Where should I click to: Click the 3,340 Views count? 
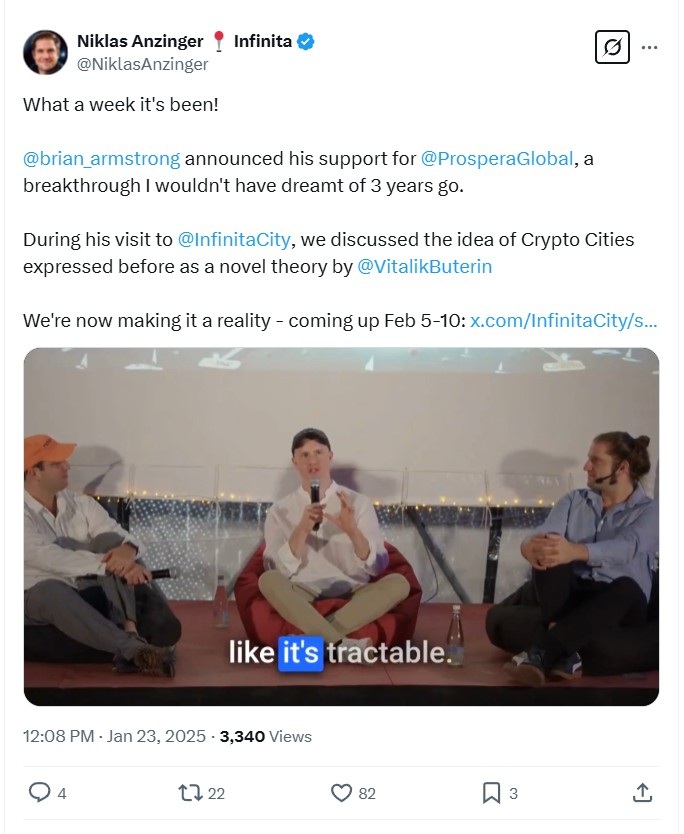click(x=265, y=736)
